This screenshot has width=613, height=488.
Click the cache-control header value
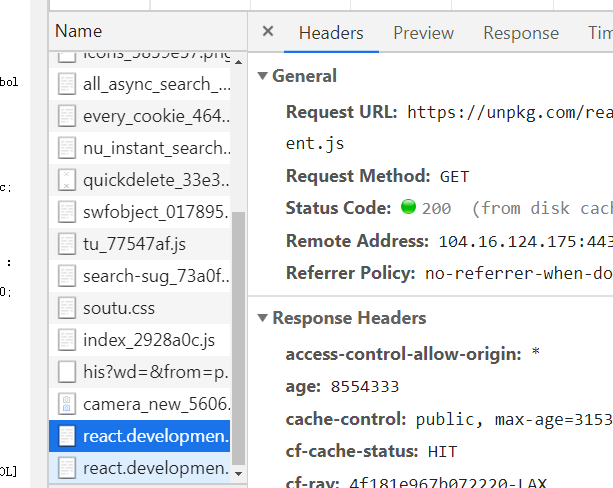[514, 420]
